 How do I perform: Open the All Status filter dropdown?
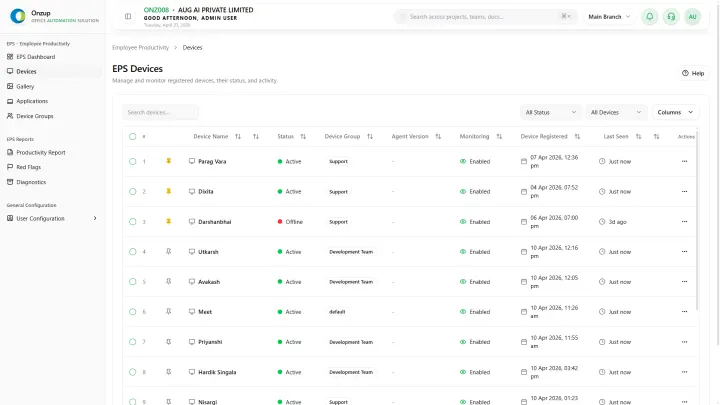(551, 112)
